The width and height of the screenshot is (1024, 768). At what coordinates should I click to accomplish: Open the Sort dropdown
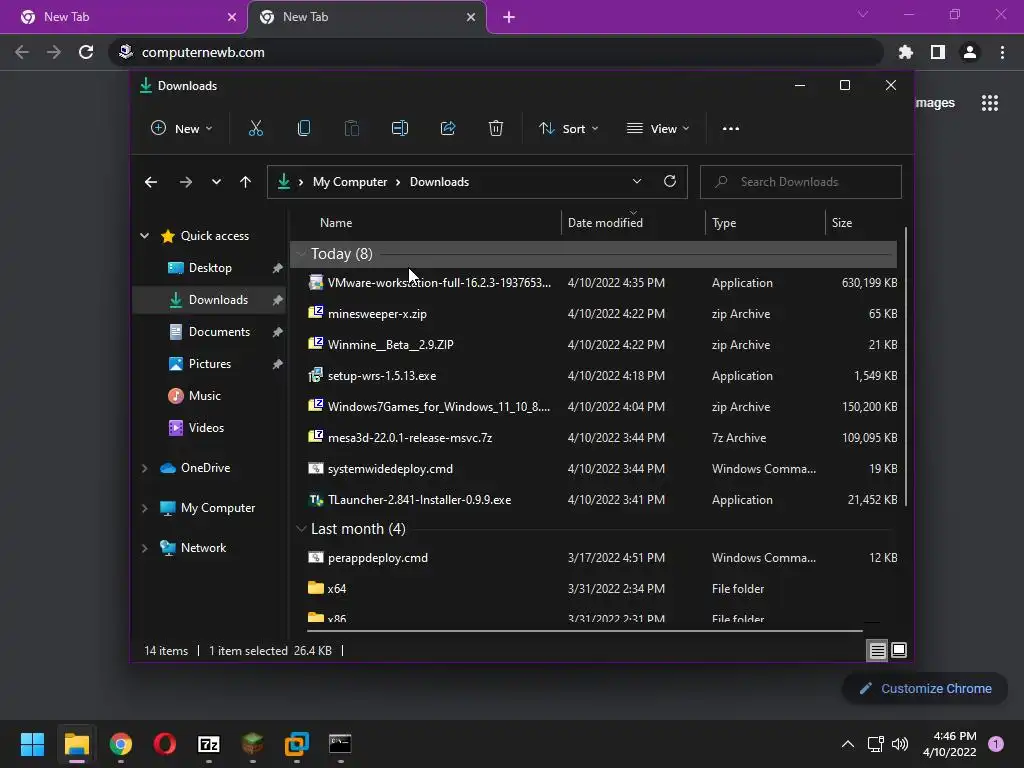[x=568, y=129]
